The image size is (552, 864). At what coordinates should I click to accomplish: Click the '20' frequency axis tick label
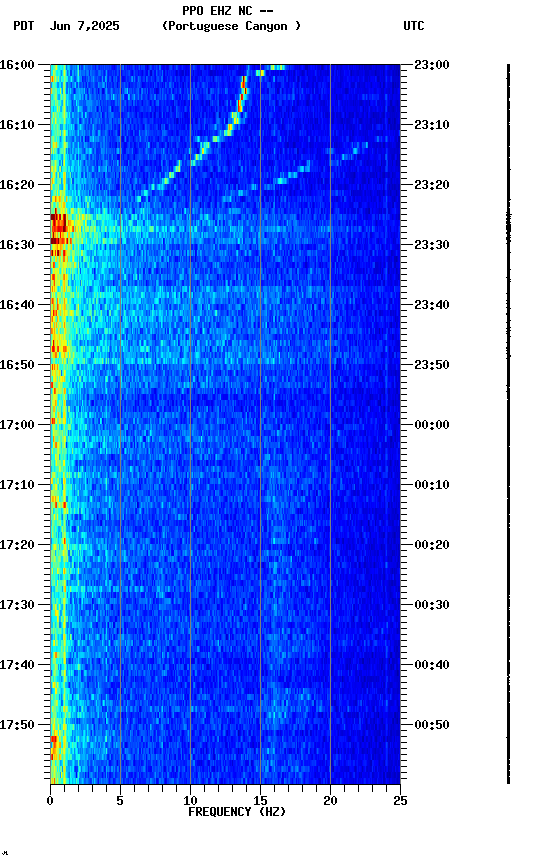coord(330,801)
